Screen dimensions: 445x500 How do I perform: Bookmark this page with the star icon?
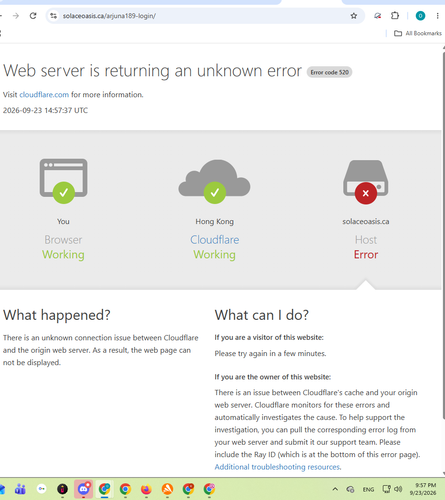(x=354, y=16)
